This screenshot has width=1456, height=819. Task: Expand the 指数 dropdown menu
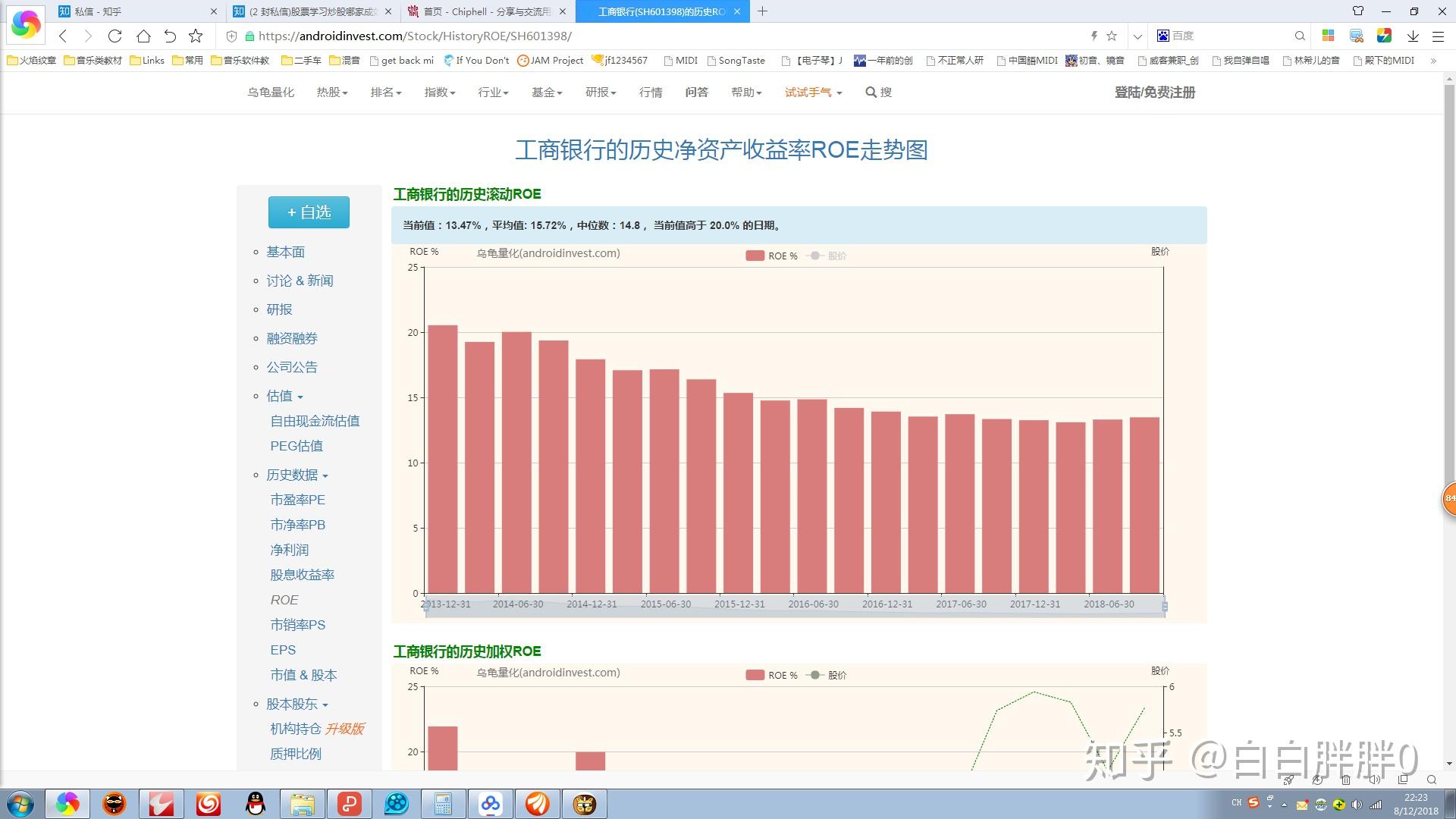coord(440,93)
